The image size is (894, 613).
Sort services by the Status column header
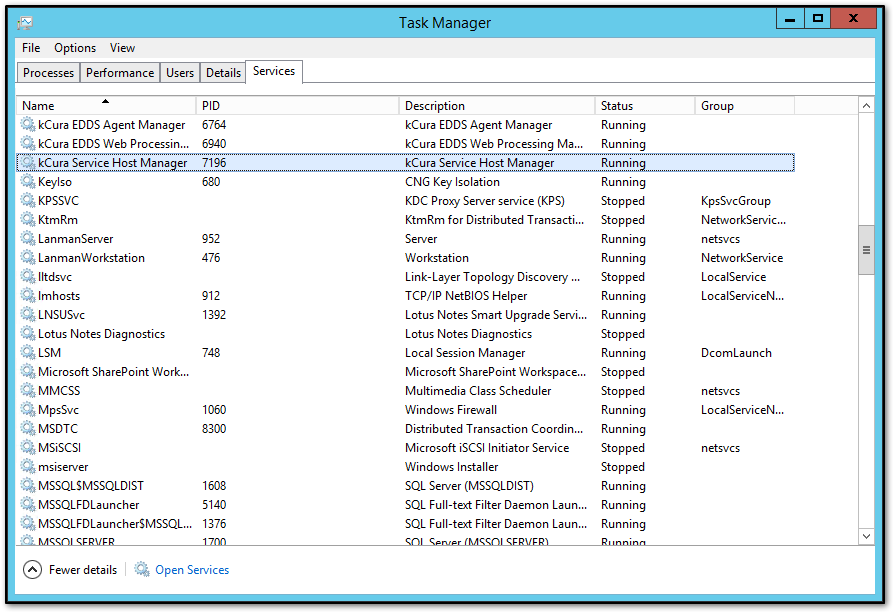[644, 105]
